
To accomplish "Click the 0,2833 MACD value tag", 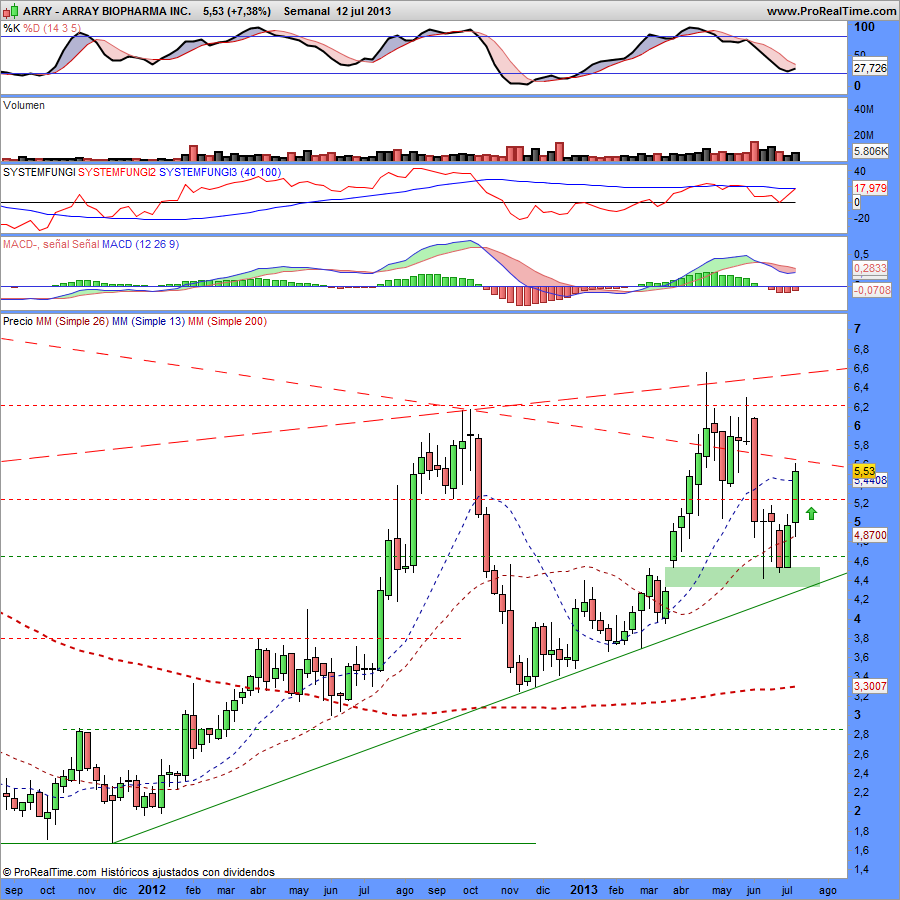I will (870, 269).
